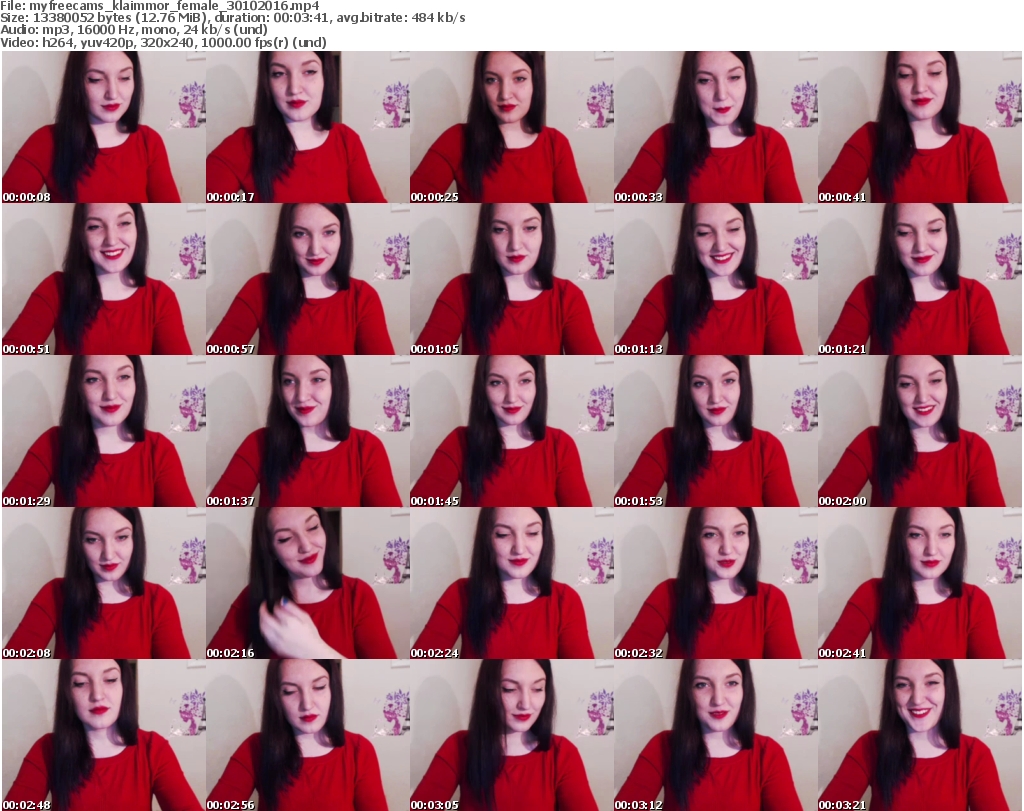Select the frame at 00:00:17
This screenshot has height=811, width=1024.
(x=306, y=127)
